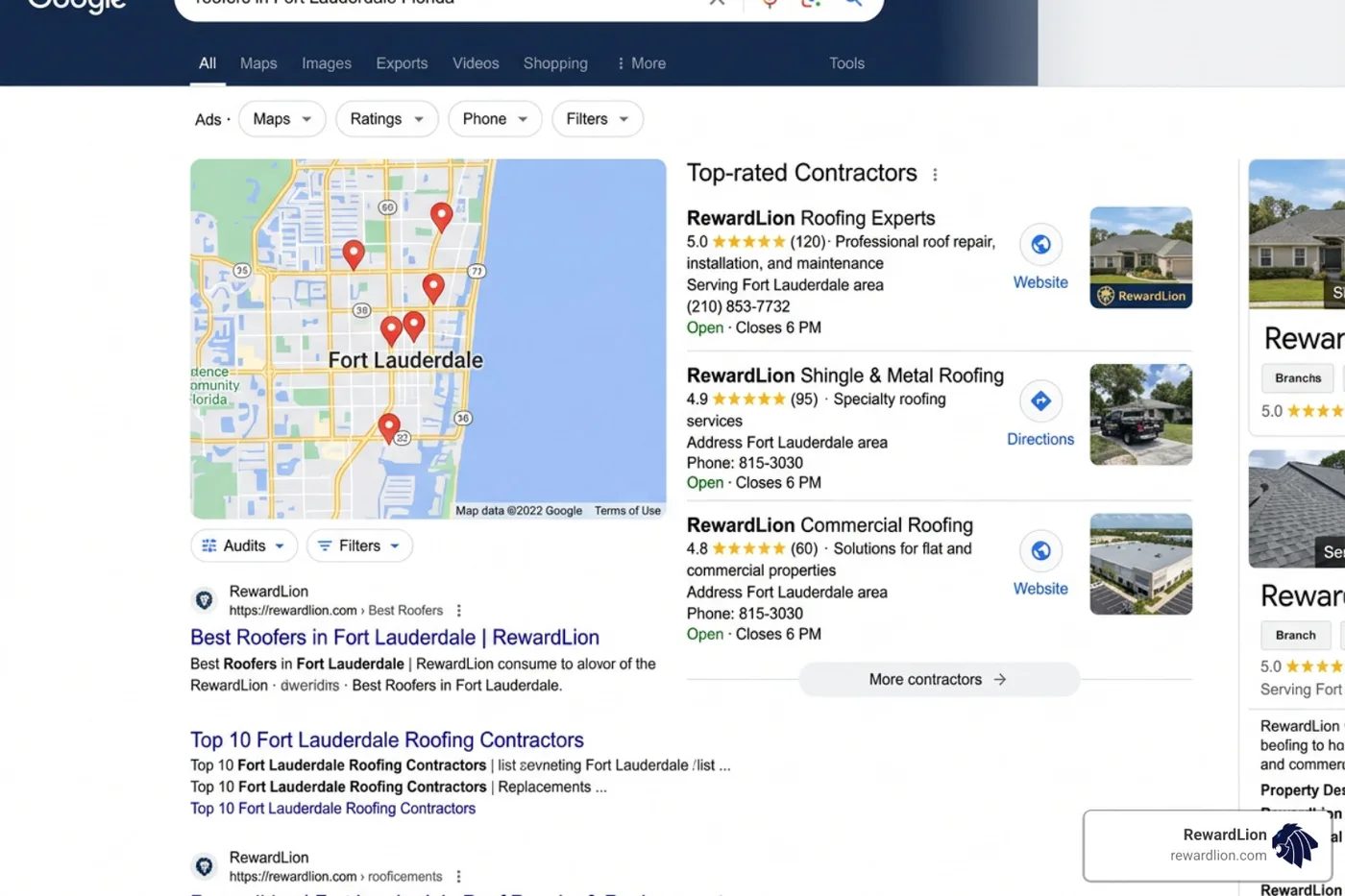This screenshot has height=896, width=1345.
Task: Click the search magnifier icon
Action: 853,3
